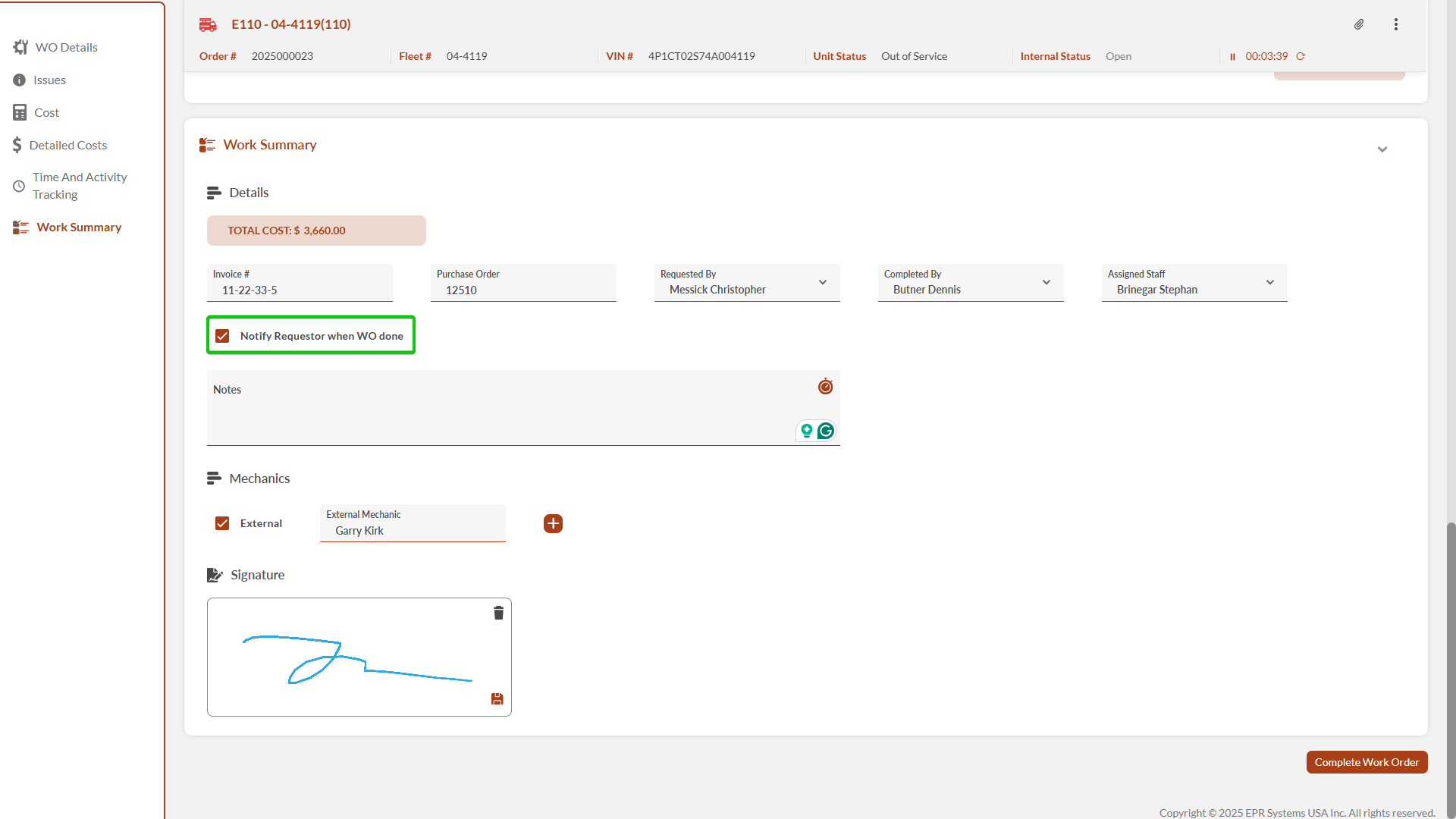The width and height of the screenshot is (1456, 819).
Task: Open the three-dot more options menu
Action: point(1395,24)
